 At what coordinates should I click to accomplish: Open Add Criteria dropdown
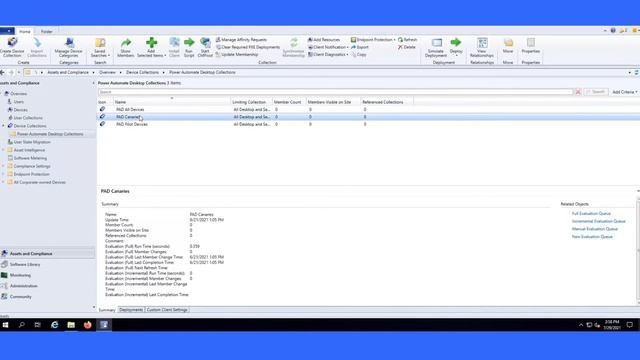point(624,92)
